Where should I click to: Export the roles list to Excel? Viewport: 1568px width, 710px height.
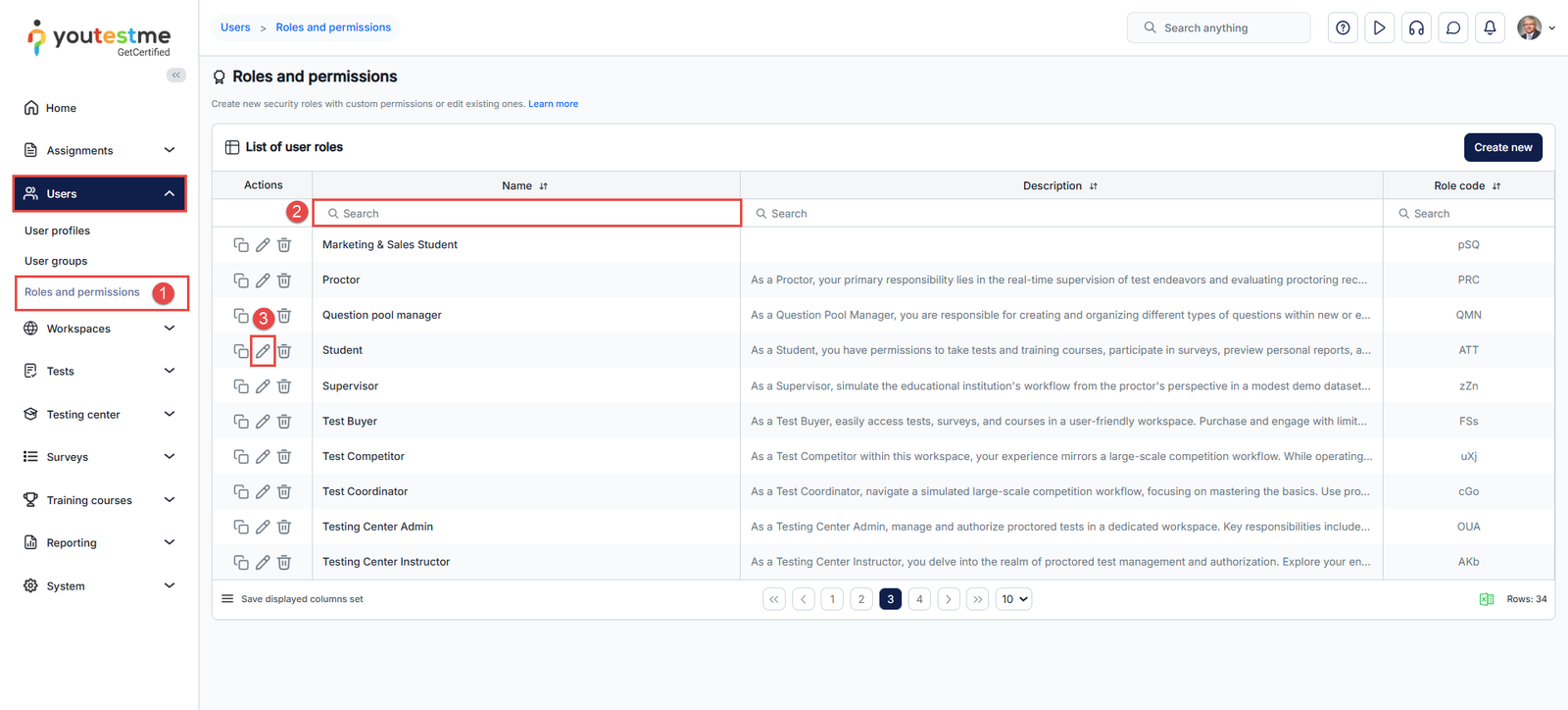1486,599
